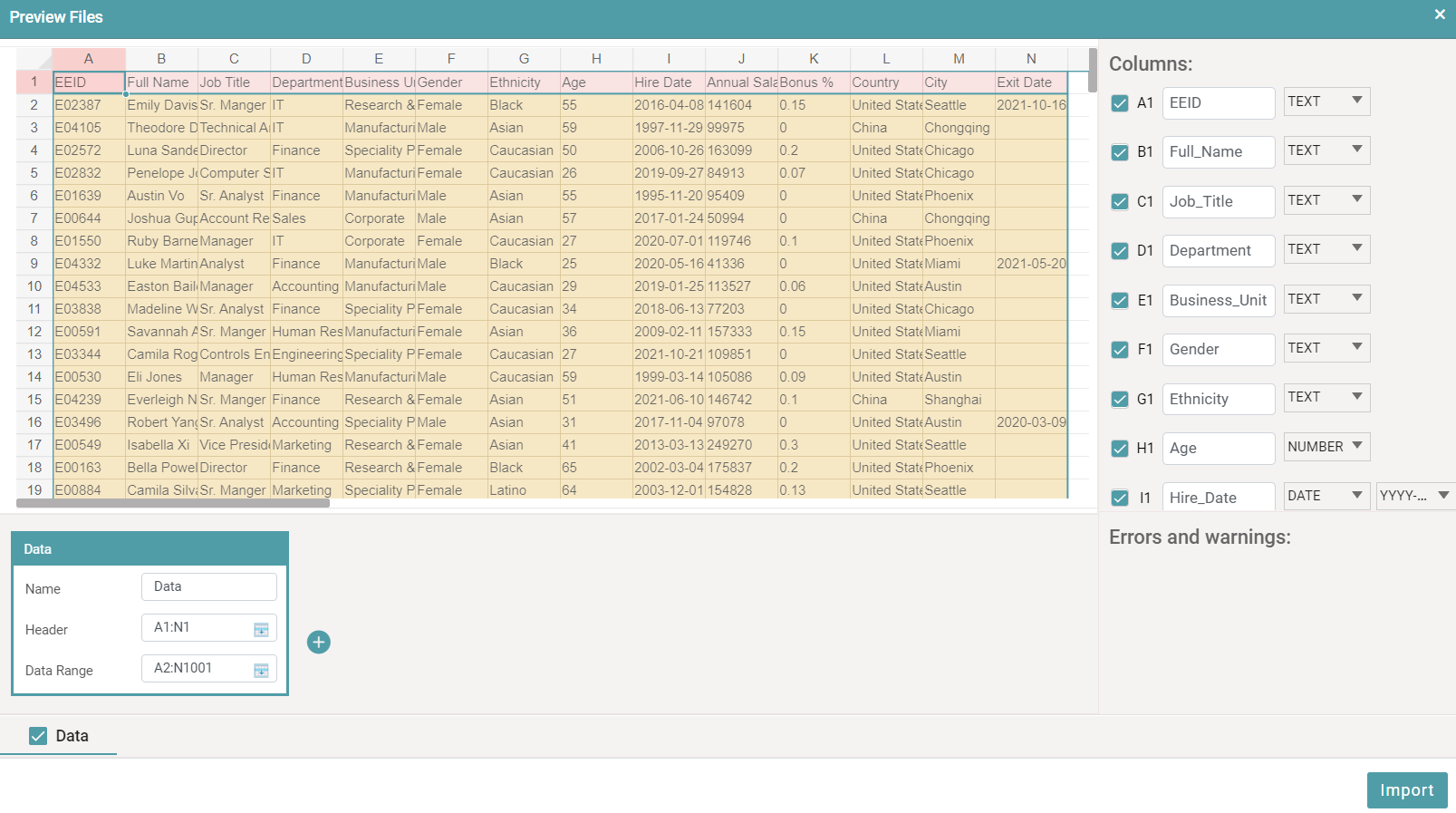Screen dimensions: 1456x813
Task: Expand the Hire_Date DATE type dropdown
Action: [1326, 496]
